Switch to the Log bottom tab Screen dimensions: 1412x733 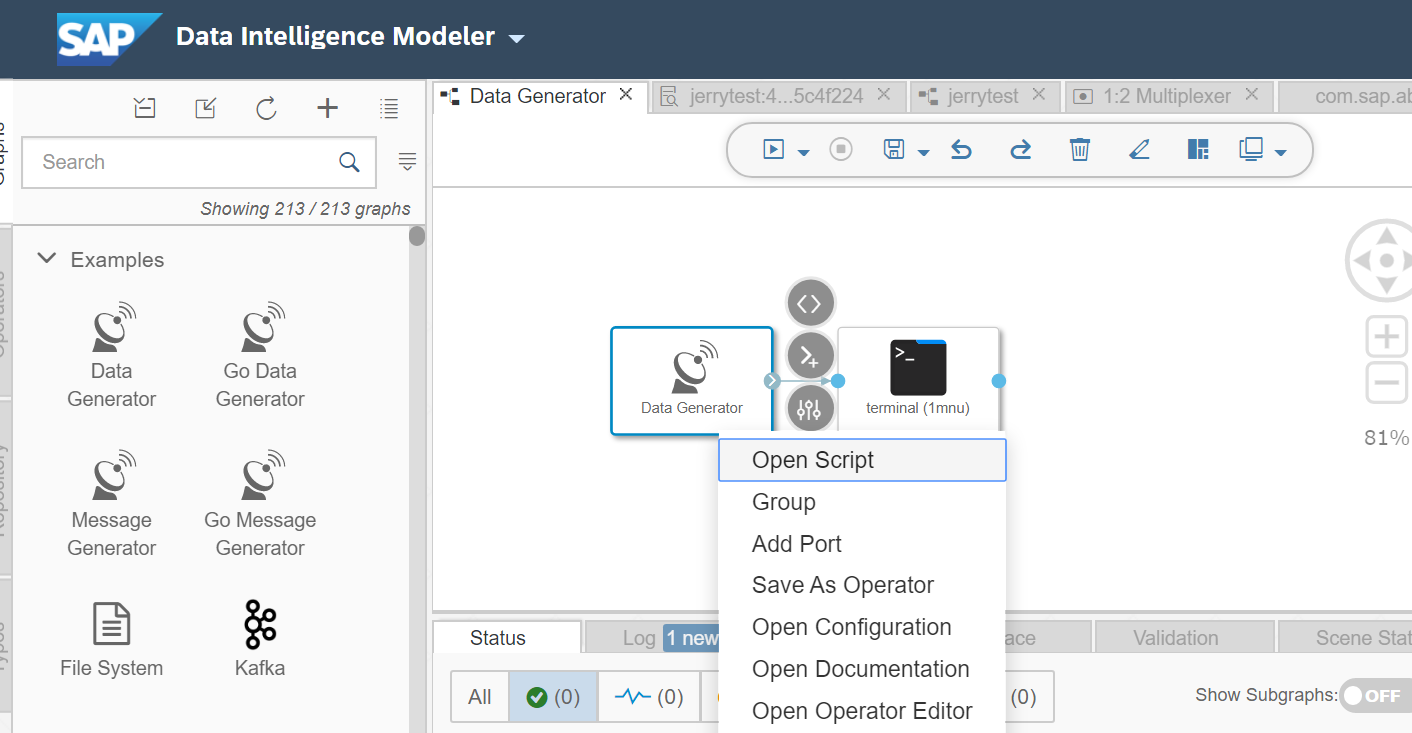(652, 638)
